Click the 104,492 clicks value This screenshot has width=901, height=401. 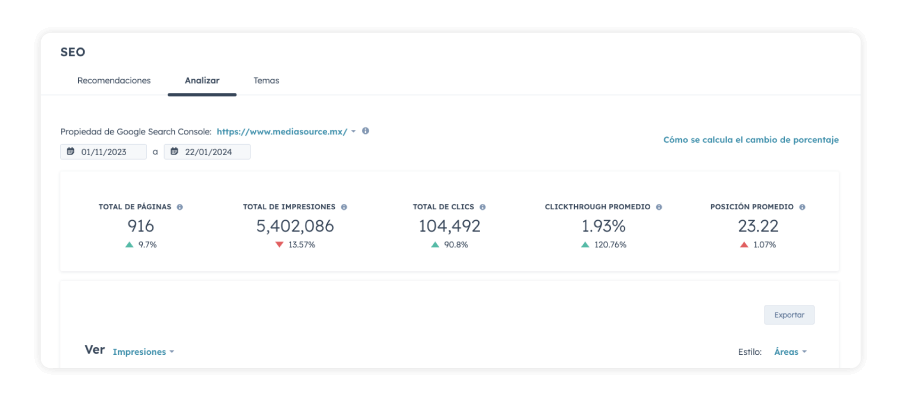coord(449,226)
